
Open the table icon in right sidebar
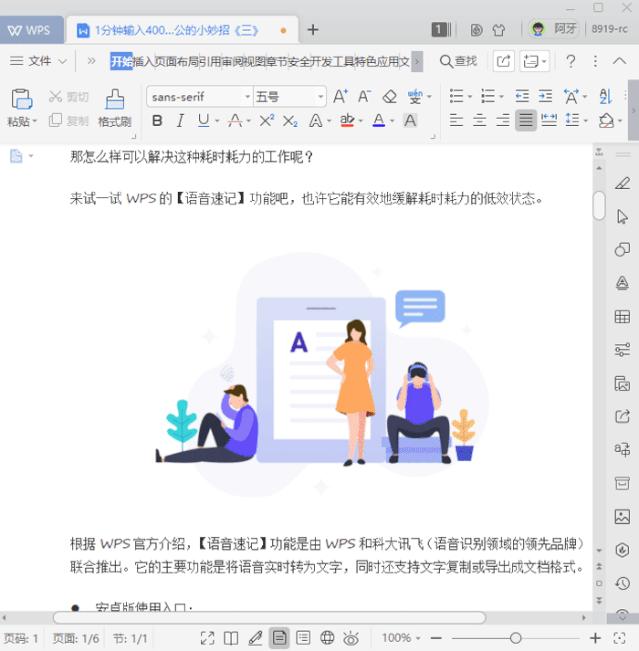point(622,317)
